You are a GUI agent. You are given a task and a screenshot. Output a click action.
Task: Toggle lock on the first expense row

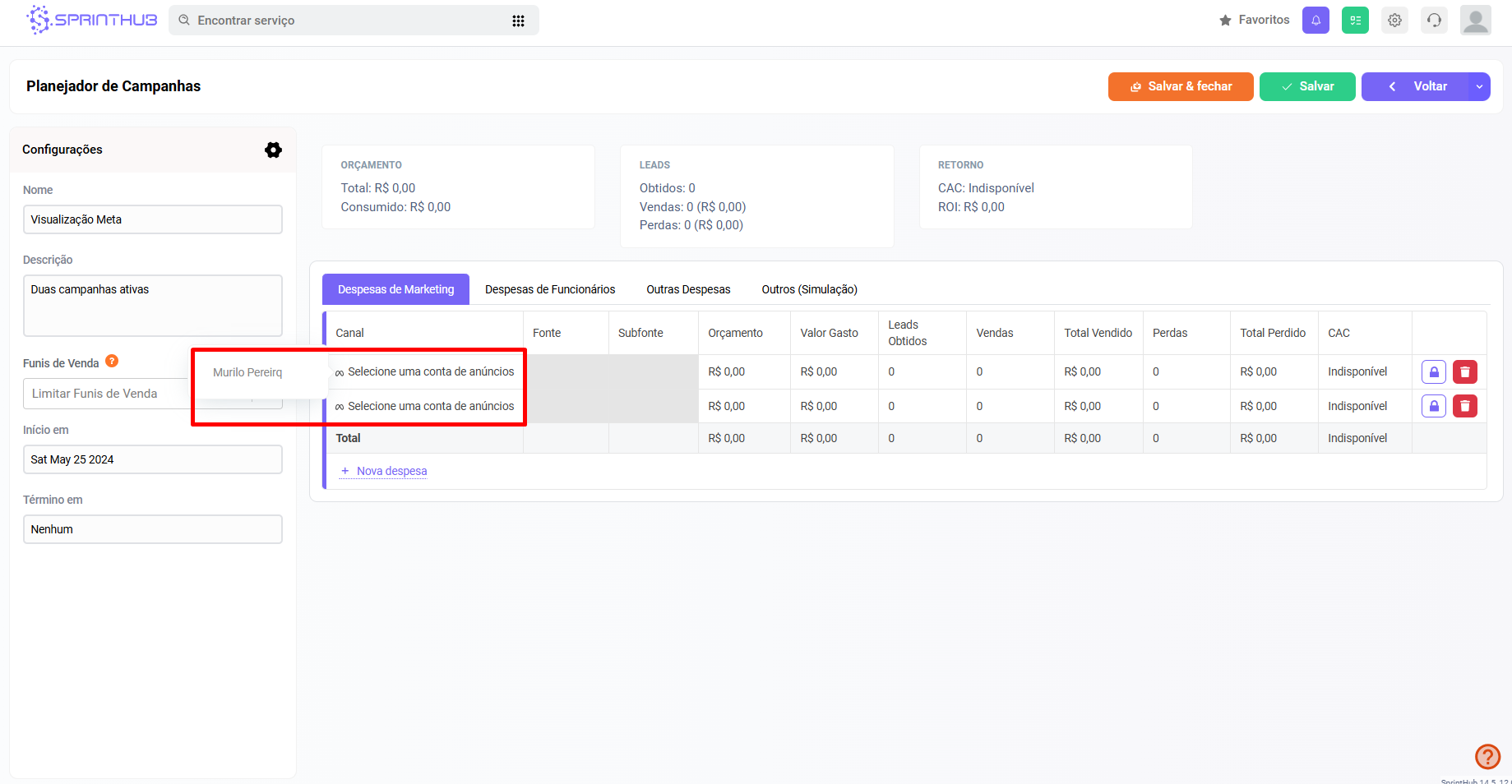tap(1433, 372)
